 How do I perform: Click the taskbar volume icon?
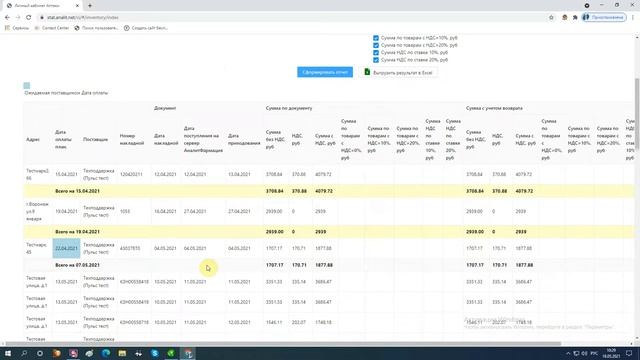click(x=584, y=353)
